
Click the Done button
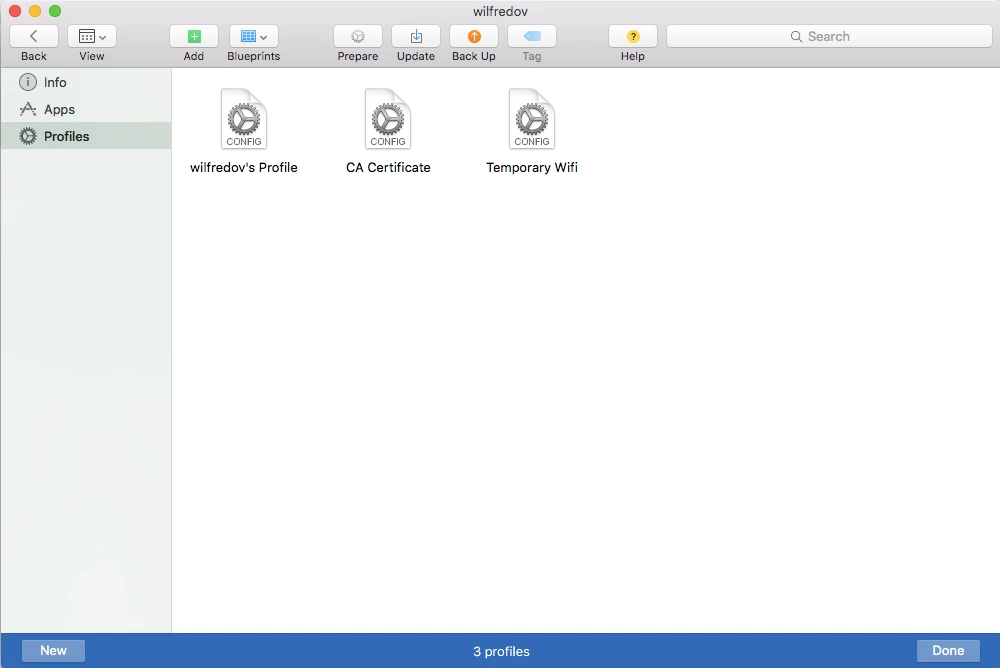(x=948, y=651)
